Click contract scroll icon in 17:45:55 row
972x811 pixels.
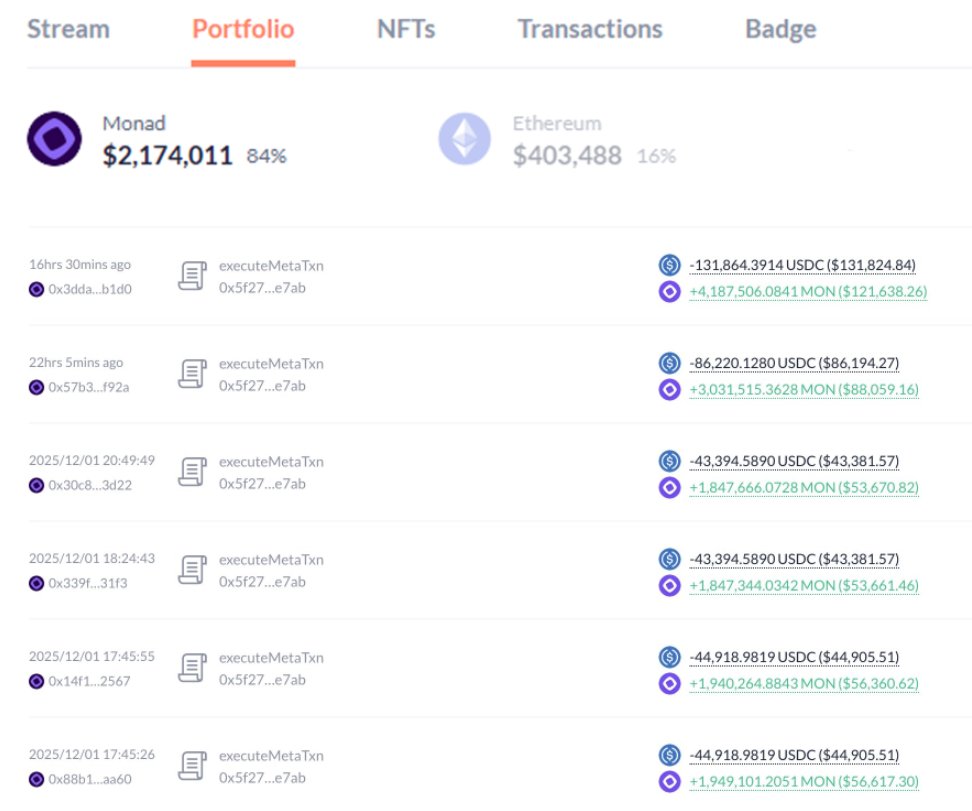click(x=192, y=668)
